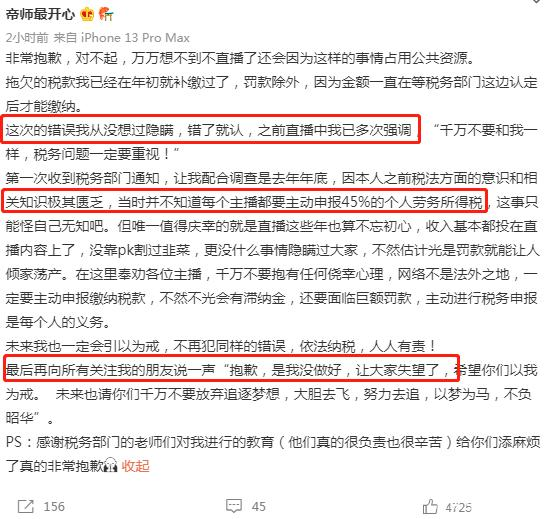Open the post via the 2小时前 timestamp
This screenshot has height=519, width=549.
[x=27, y=37]
